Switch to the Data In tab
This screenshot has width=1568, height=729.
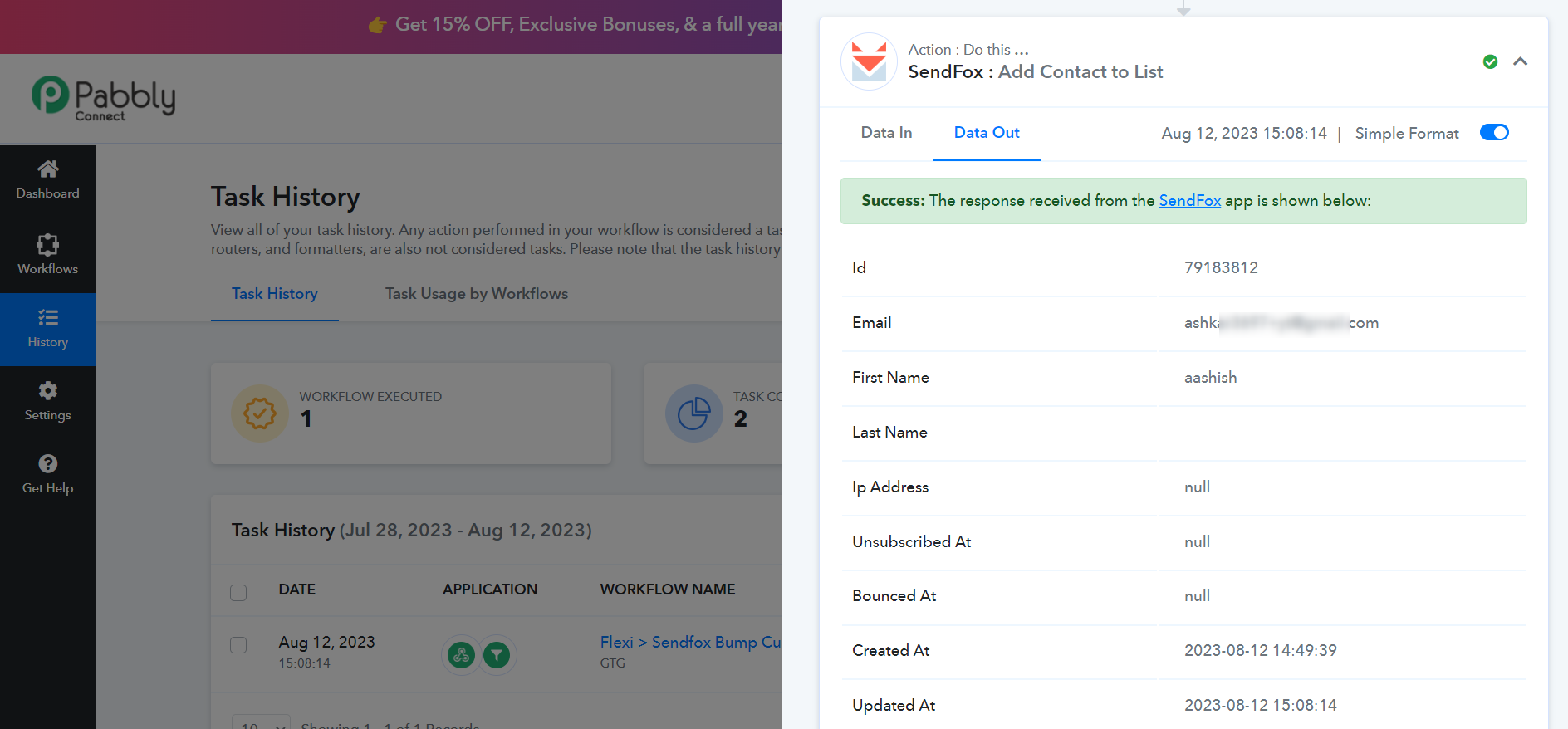pos(886,133)
